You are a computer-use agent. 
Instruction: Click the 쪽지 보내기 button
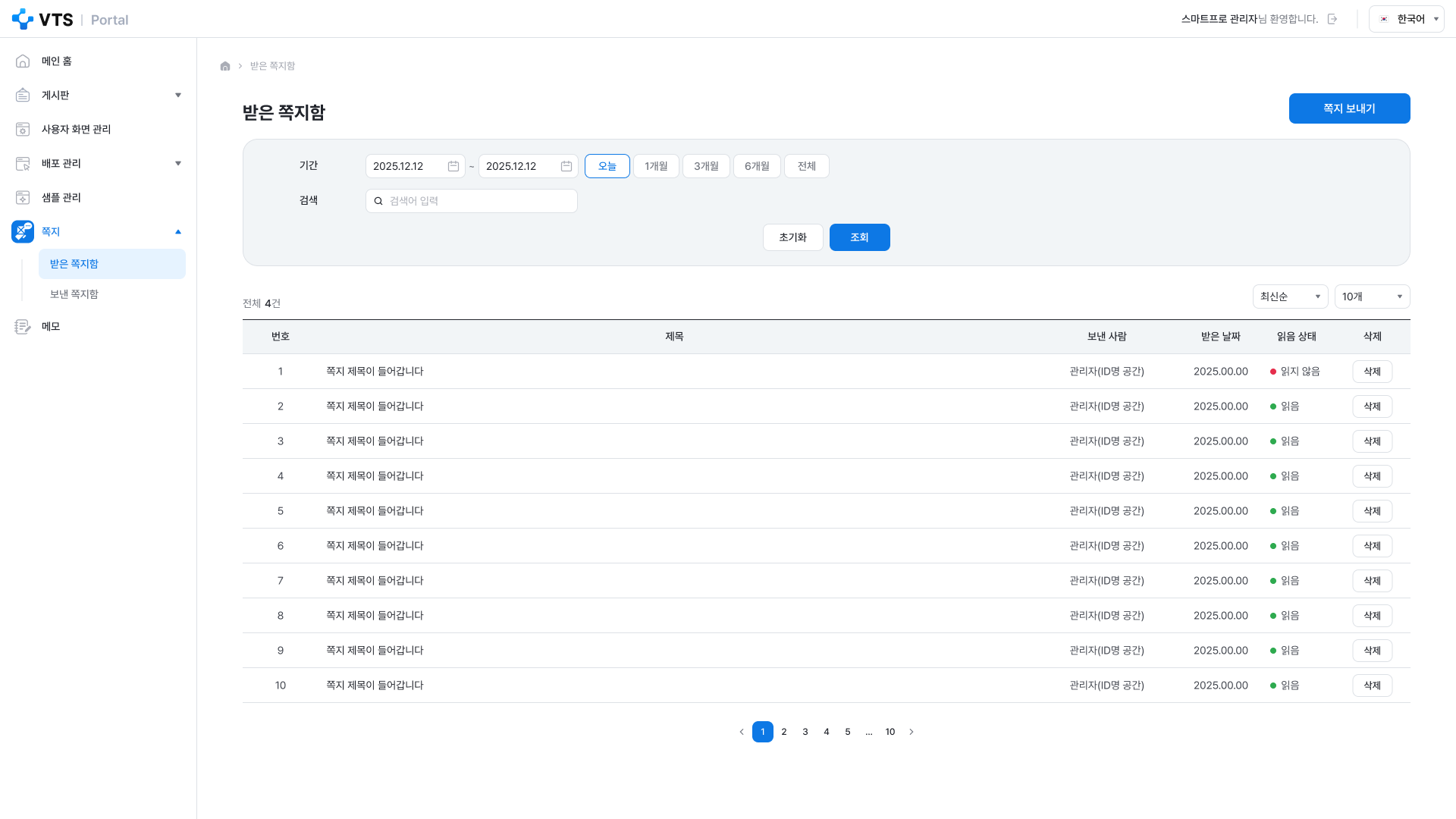coord(1349,108)
